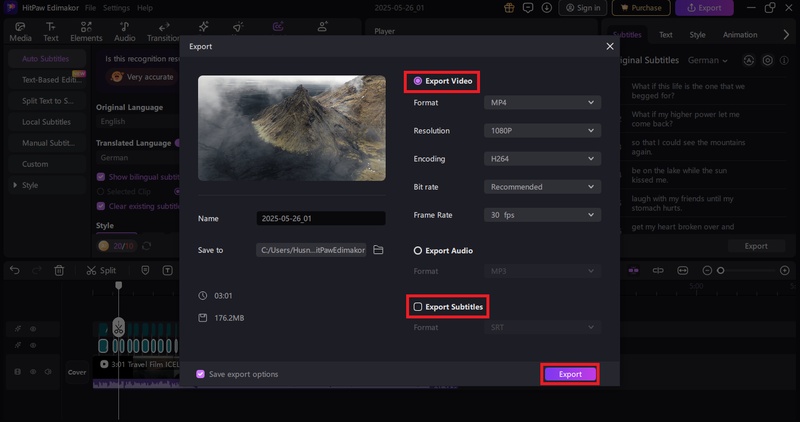Click the fit timeline to width icon
This screenshot has width=800, height=422.
(x=682, y=270)
